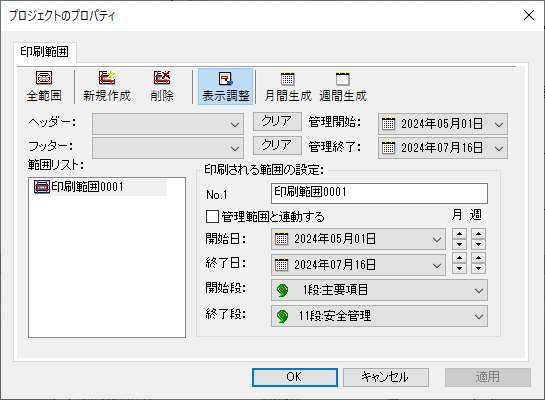Decrease 終了日 by one month
The height and width of the screenshot is (400, 545).
pos(459,269)
